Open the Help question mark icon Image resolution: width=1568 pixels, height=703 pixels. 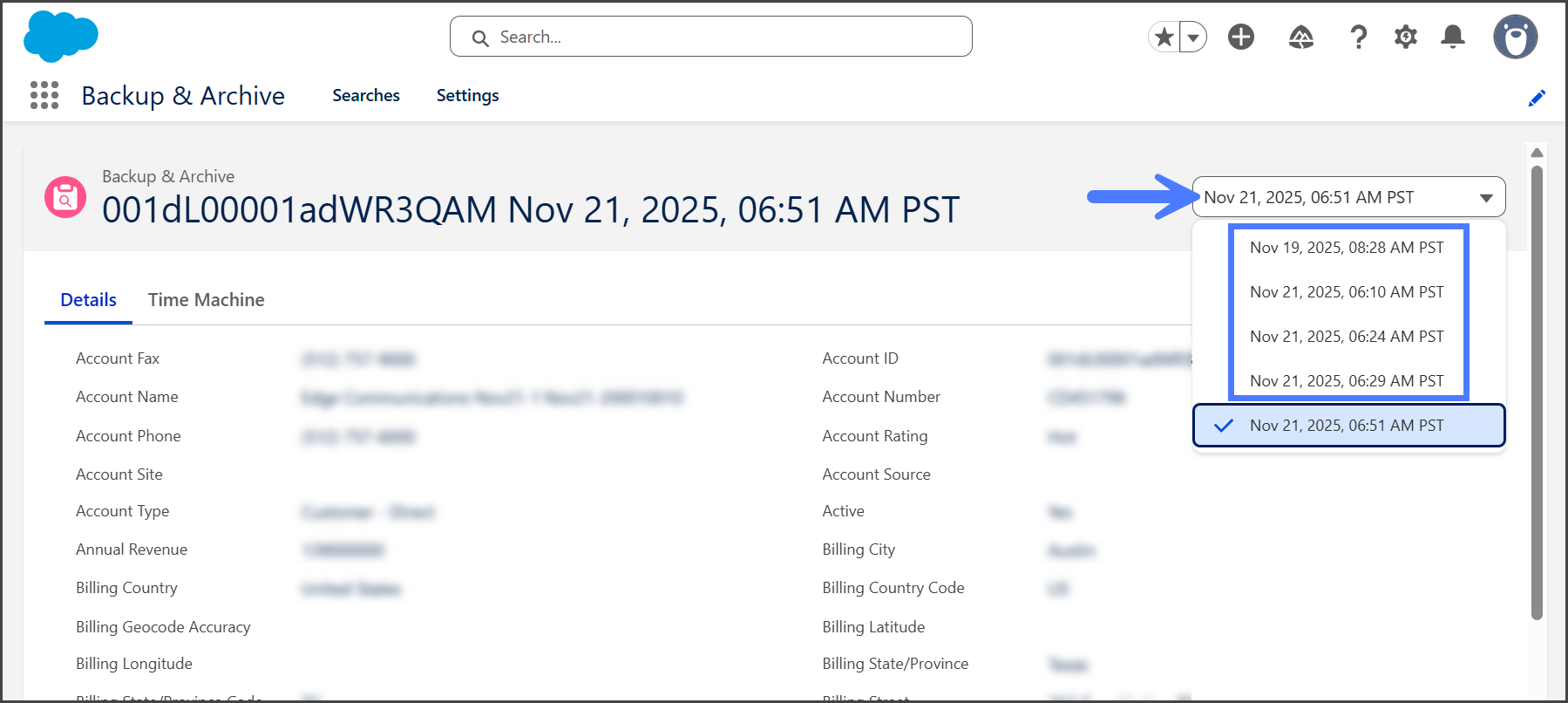coord(1358,37)
